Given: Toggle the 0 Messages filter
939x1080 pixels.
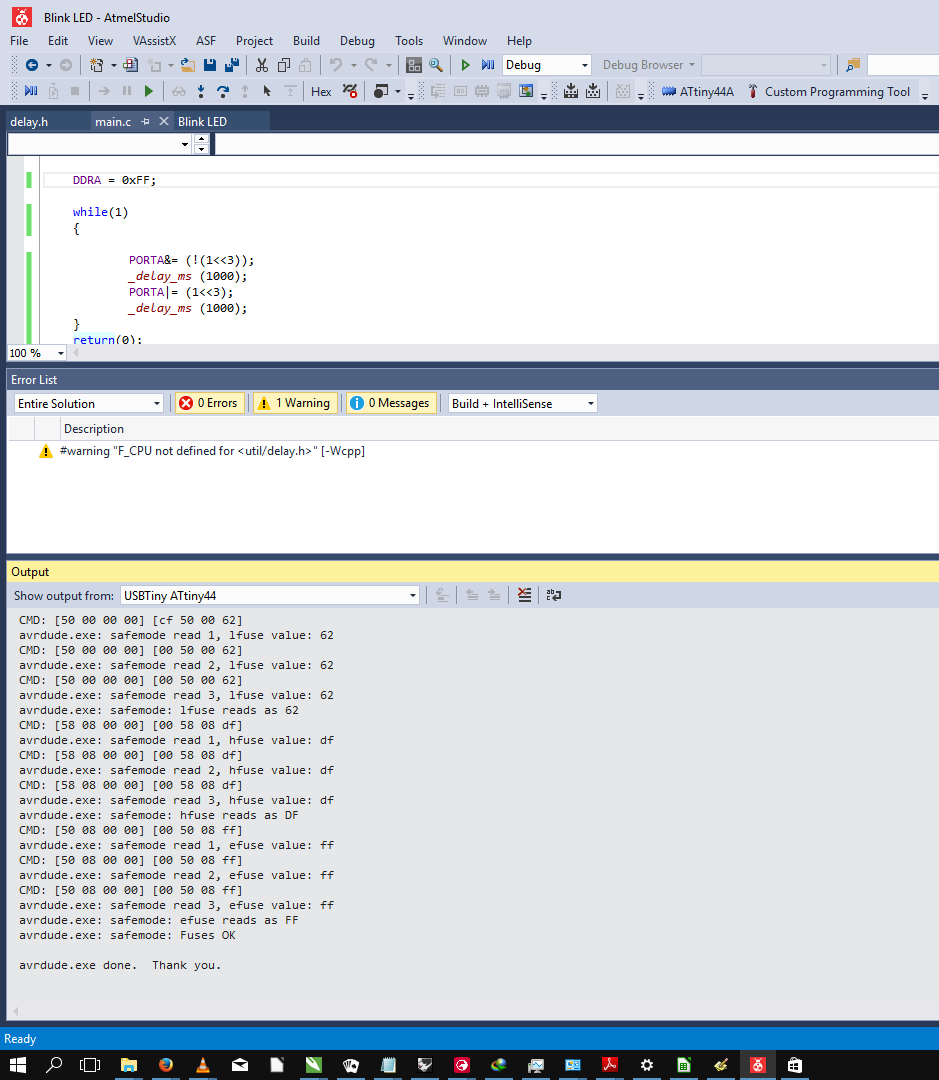Looking at the screenshot, I should click(x=391, y=403).
